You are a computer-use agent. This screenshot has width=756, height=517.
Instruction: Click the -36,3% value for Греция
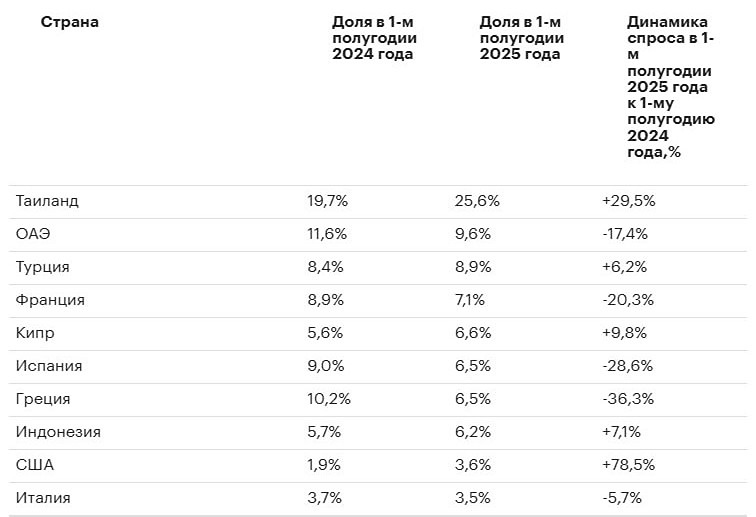627,399
